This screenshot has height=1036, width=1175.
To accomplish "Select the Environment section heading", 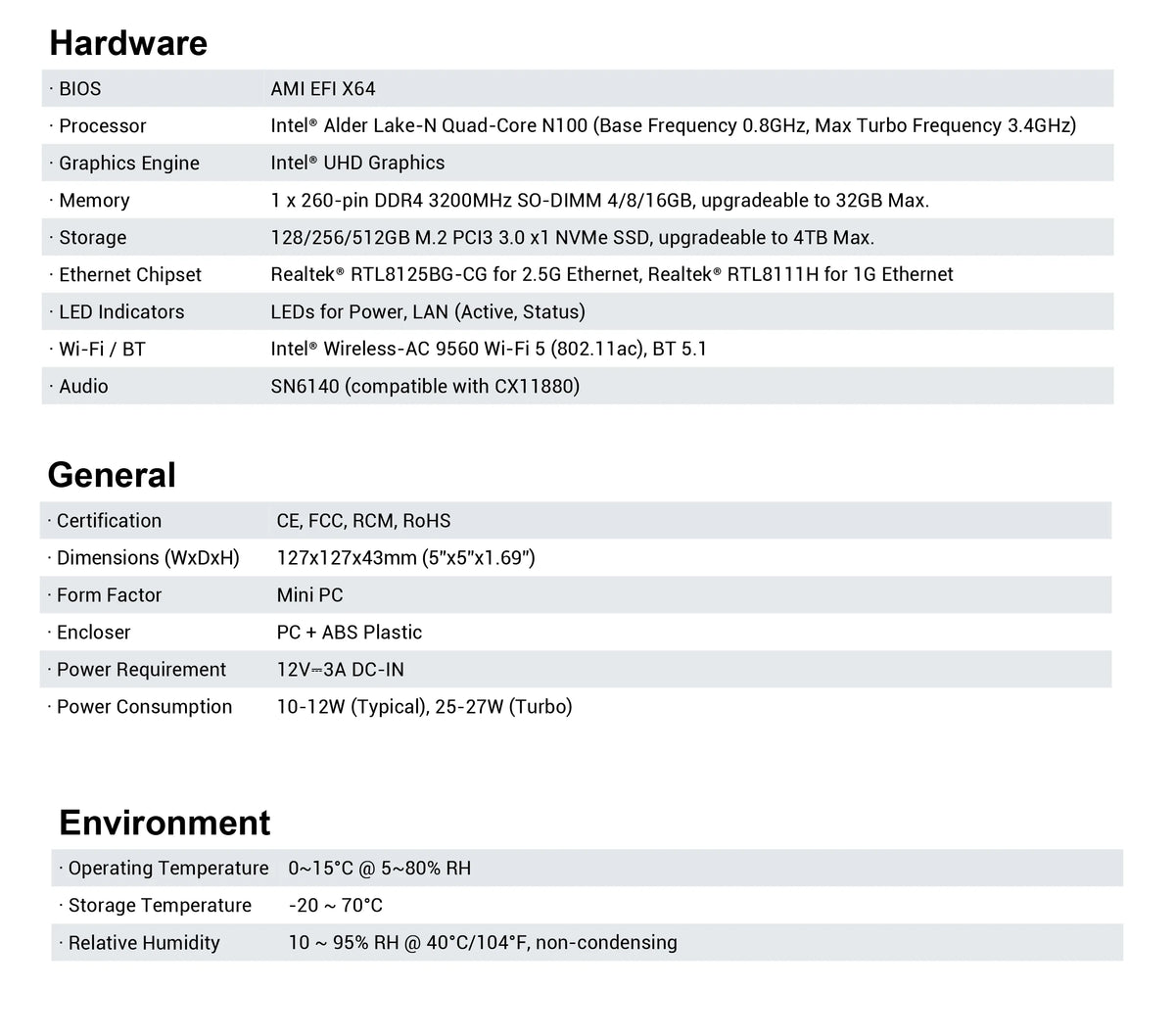I will click(x=164, y=823).
